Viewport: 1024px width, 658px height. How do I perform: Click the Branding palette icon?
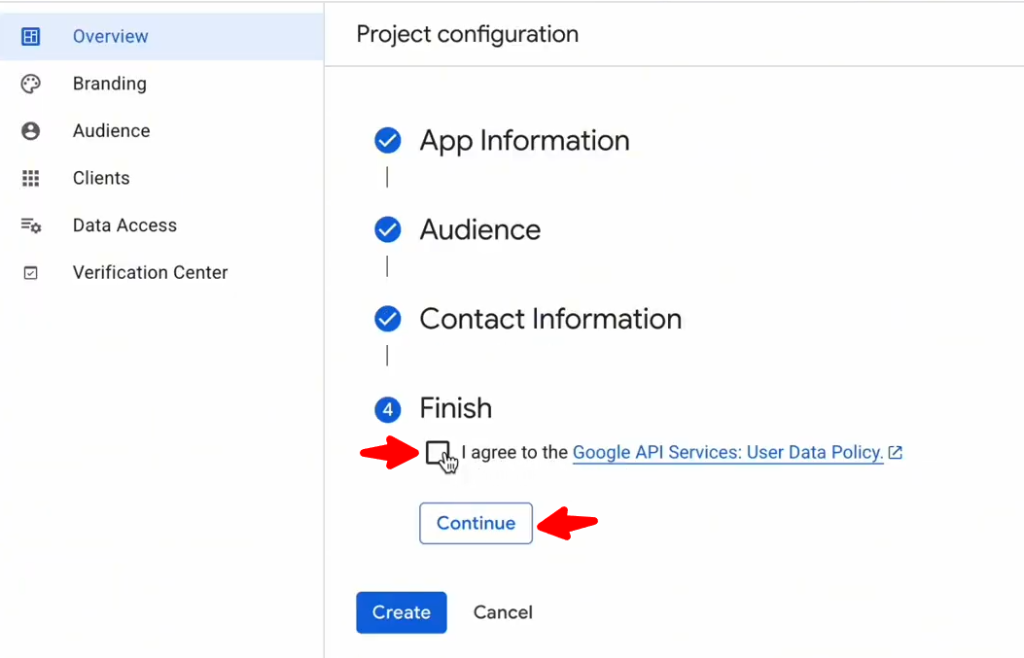(31, 84)
